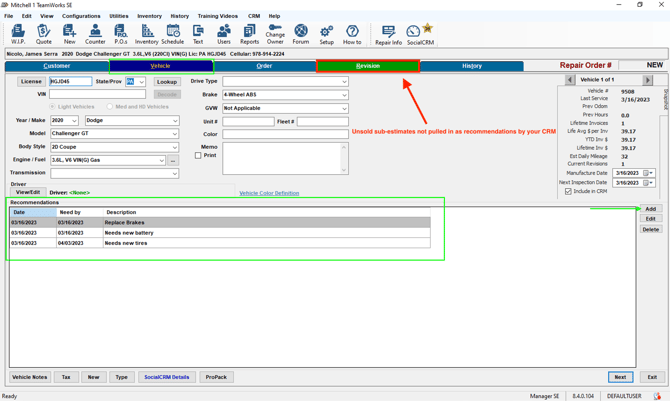Image resolution: width=670 pixels, height=401 pixels.
Task: Open the Engine / Fuel dropdown
Action: 162,160
